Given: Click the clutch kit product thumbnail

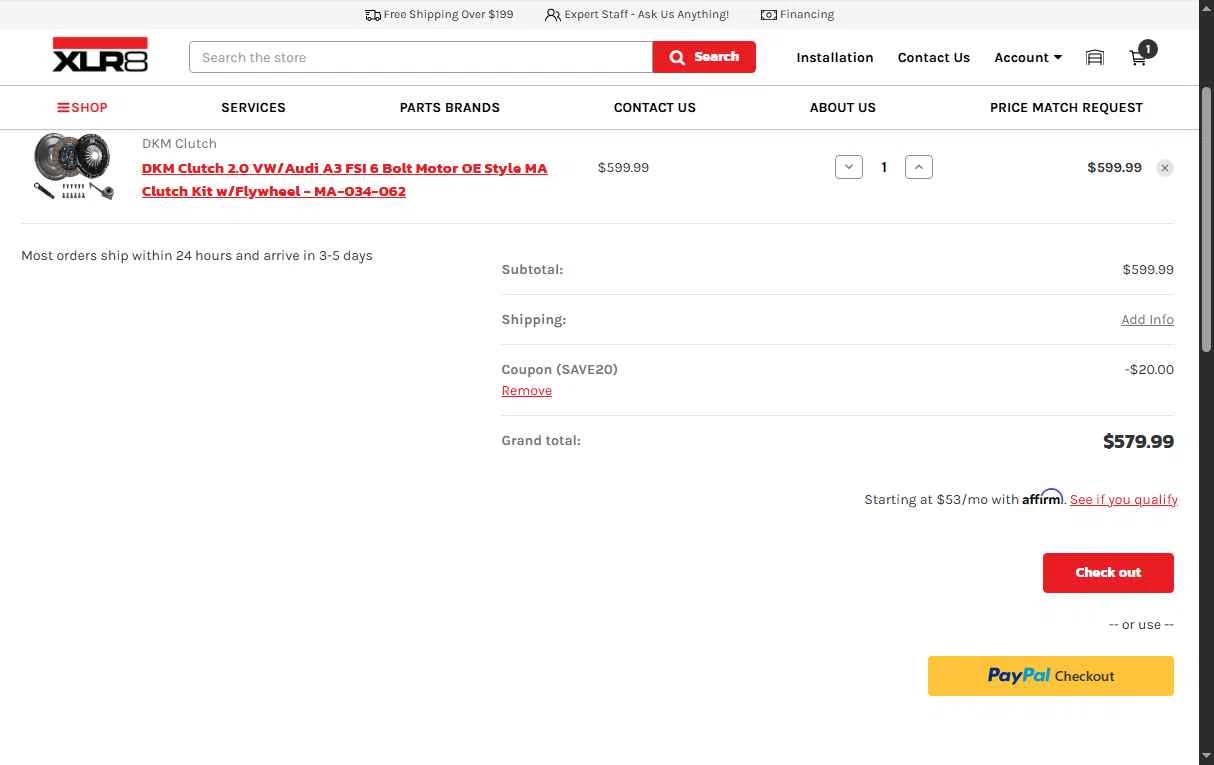Looking at the screenshot, I should point(73,167).
